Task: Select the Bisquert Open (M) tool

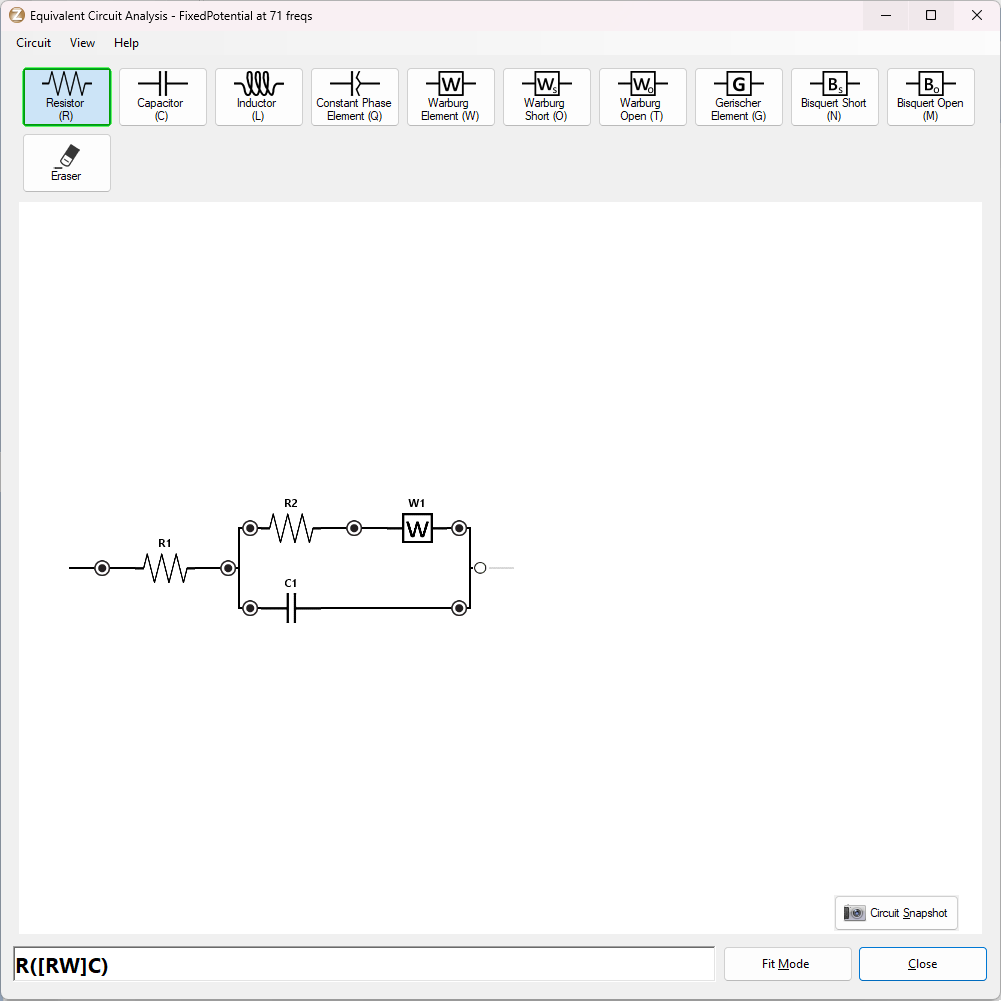Action: [x=931, y=97]
